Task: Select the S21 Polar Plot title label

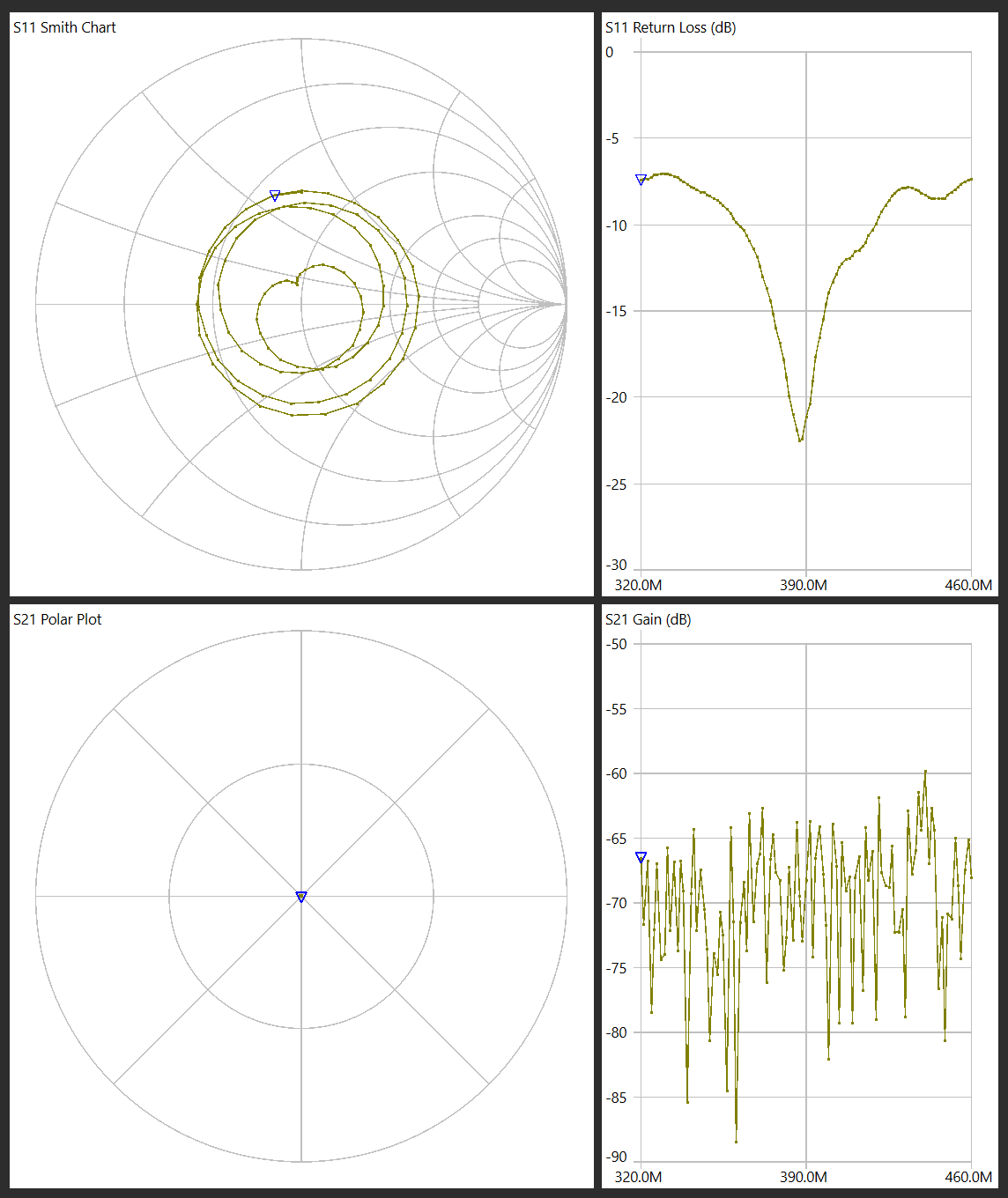Action: [57, 619]
